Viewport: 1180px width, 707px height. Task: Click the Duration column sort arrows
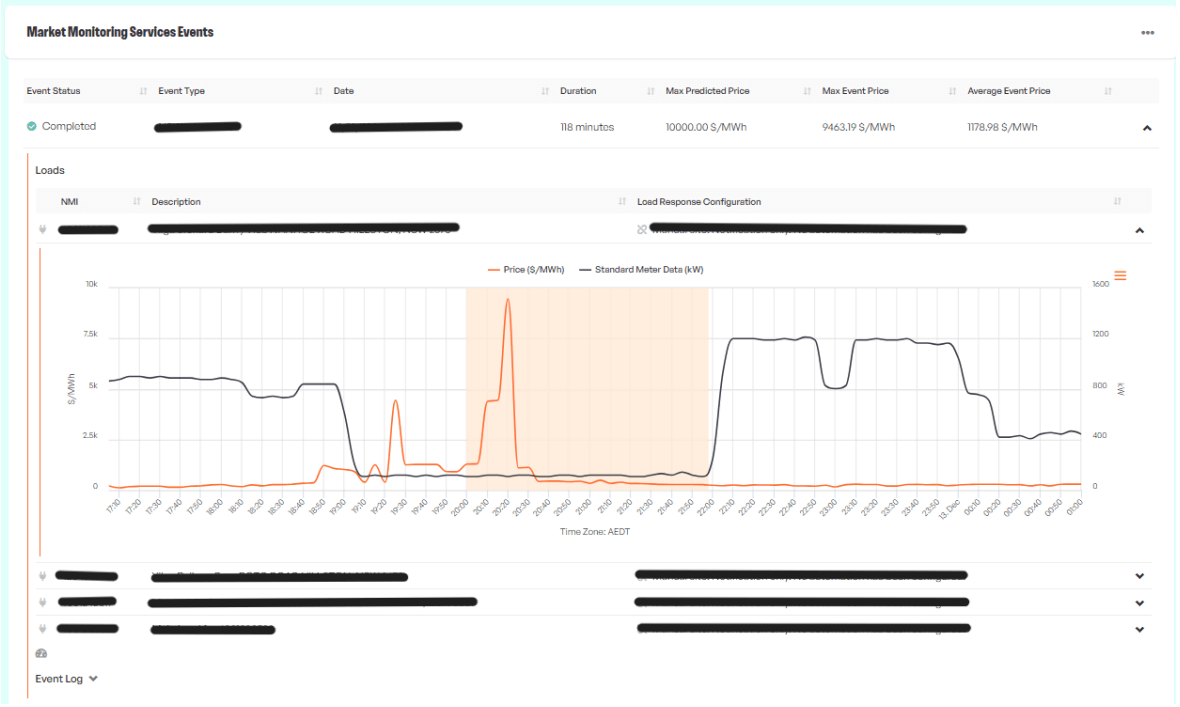click(651, 92)
